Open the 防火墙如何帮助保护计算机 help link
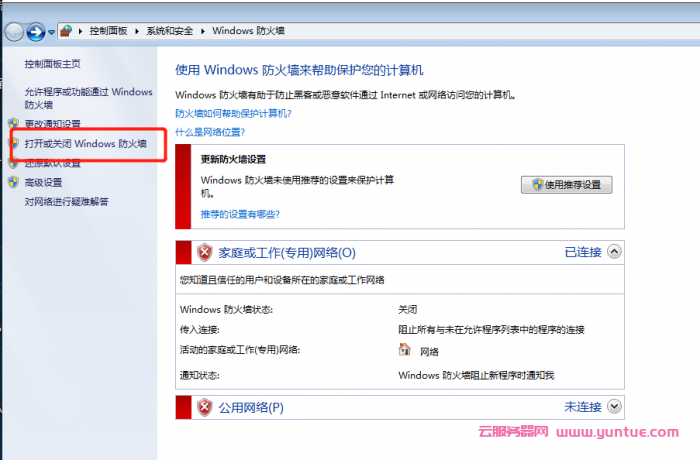Image resolution: width=700 pixels, height=460 pixels. pos(233,114)
